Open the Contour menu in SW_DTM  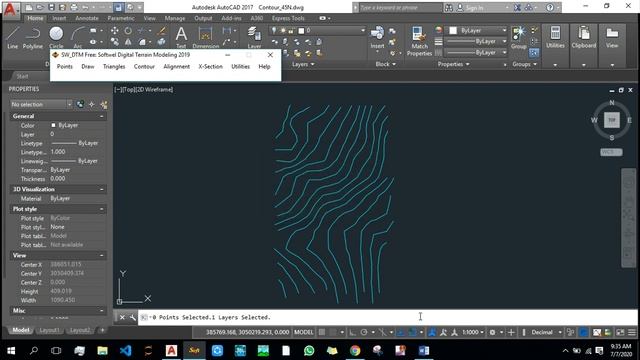pos(144,67)
